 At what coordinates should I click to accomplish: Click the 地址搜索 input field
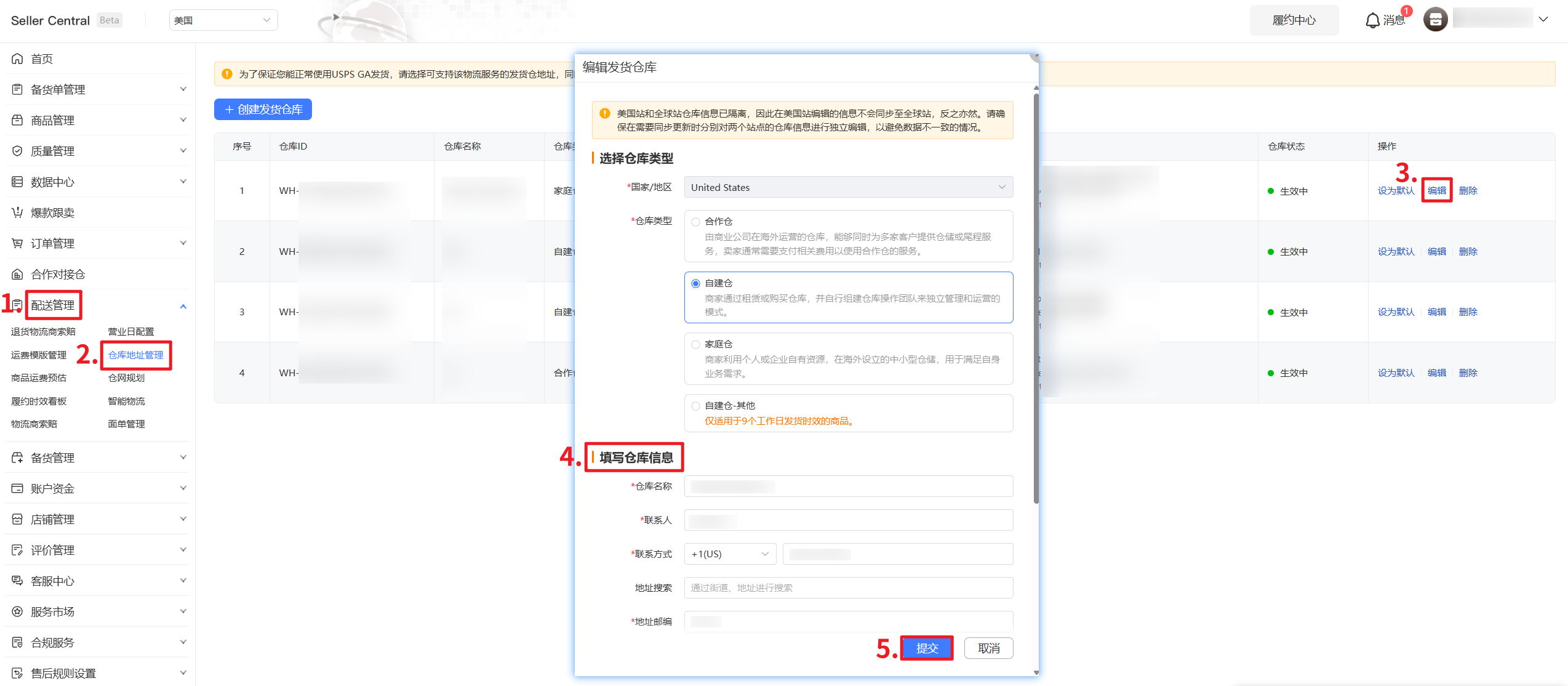(x=848, y=588)
